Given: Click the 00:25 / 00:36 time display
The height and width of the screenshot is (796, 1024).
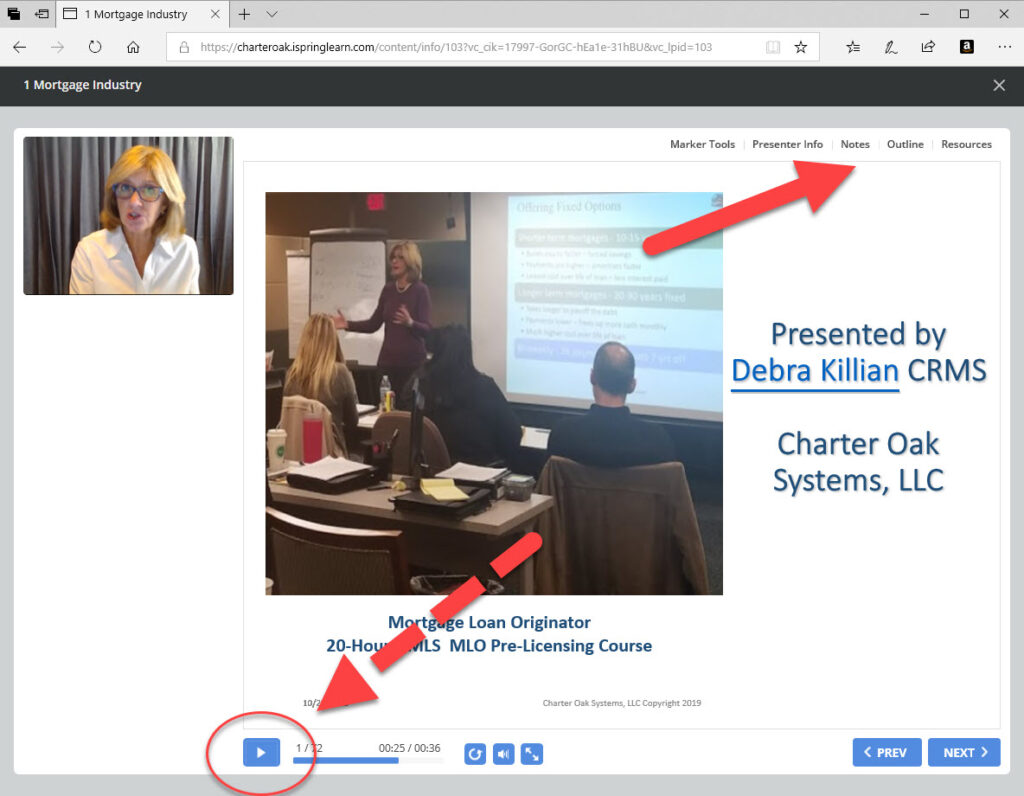Looking at the screenshot, I should pos(409,748).
